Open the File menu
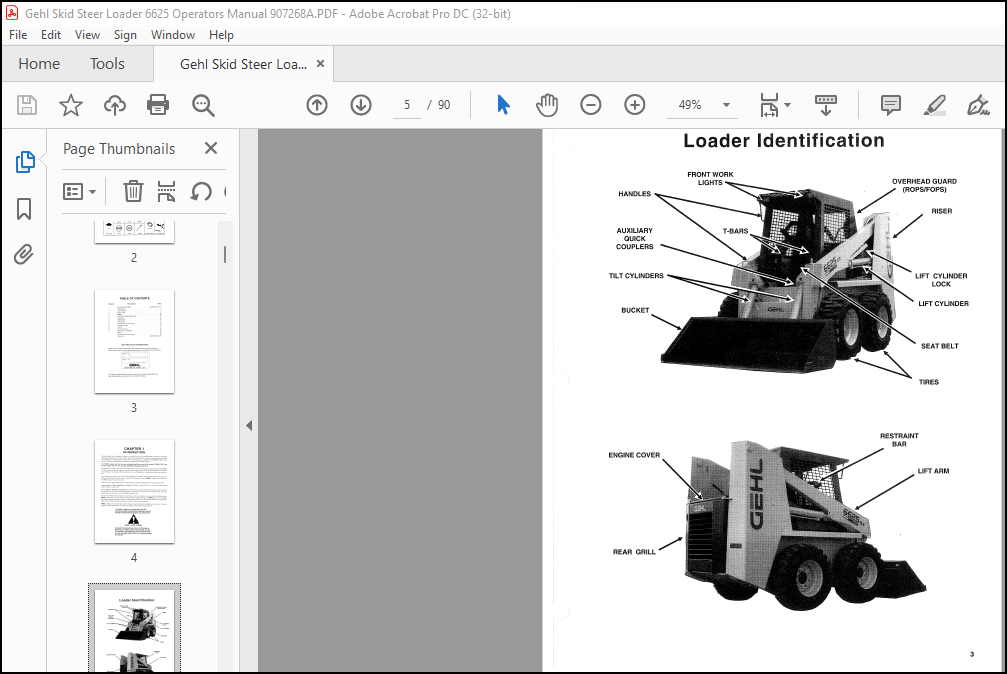 [18, 35]
